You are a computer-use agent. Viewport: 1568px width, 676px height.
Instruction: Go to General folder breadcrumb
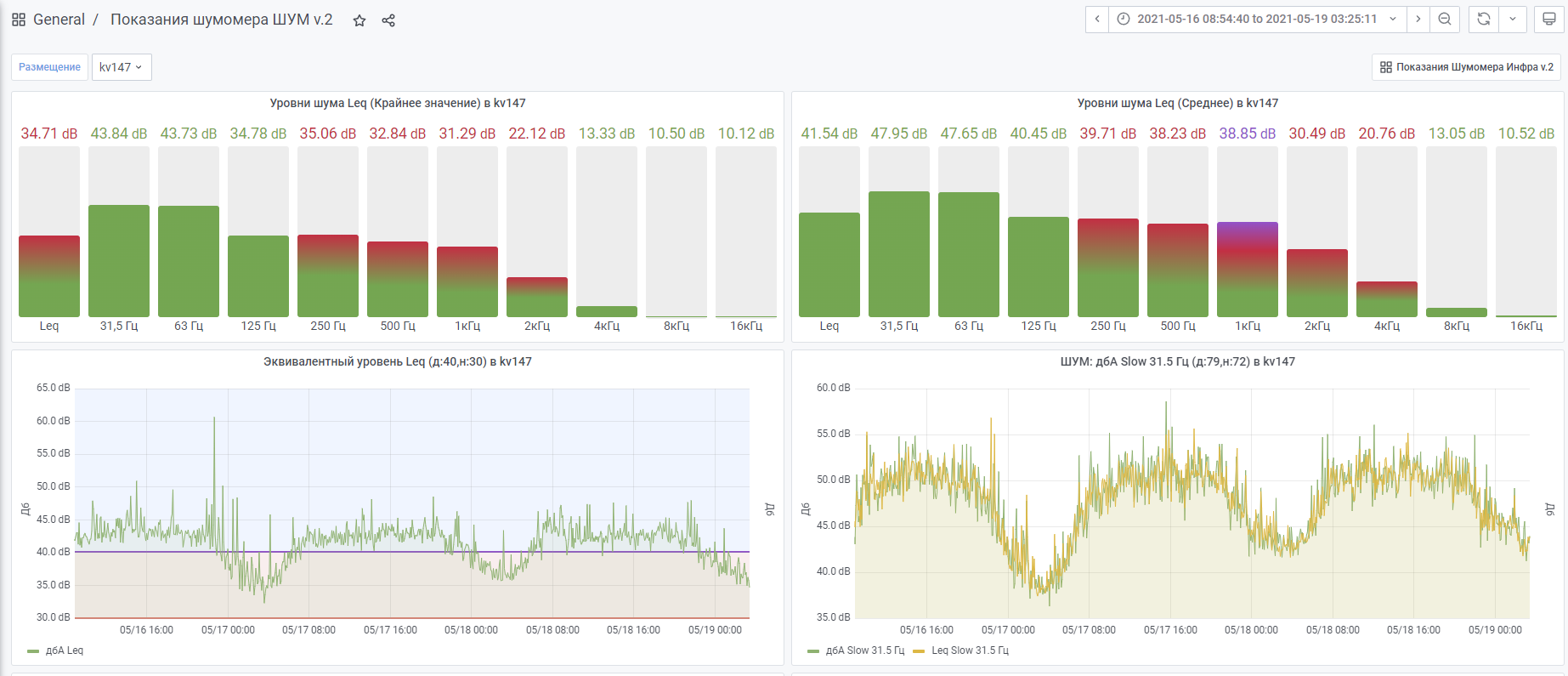tap(59, 20)
